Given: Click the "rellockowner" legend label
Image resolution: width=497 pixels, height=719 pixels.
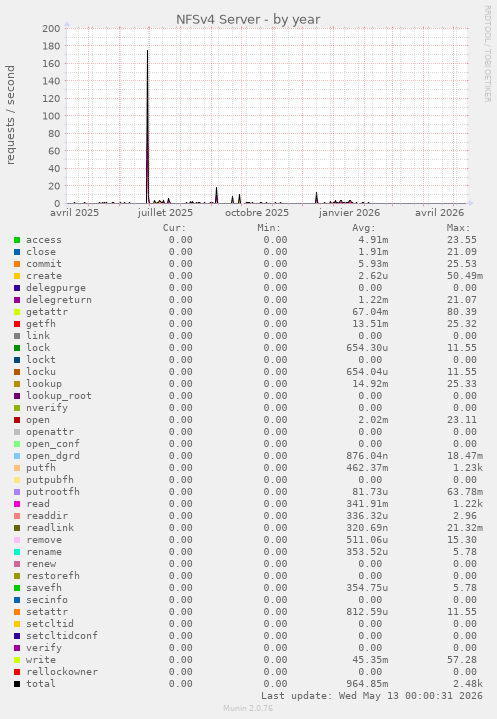Looking at the screenshot, I should 61,672.
